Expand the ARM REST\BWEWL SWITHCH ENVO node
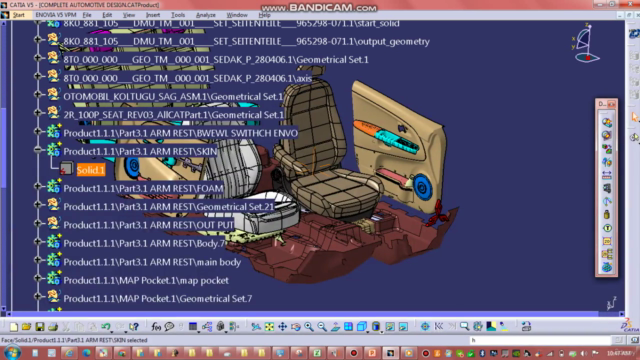 click(x=38, y=131)
